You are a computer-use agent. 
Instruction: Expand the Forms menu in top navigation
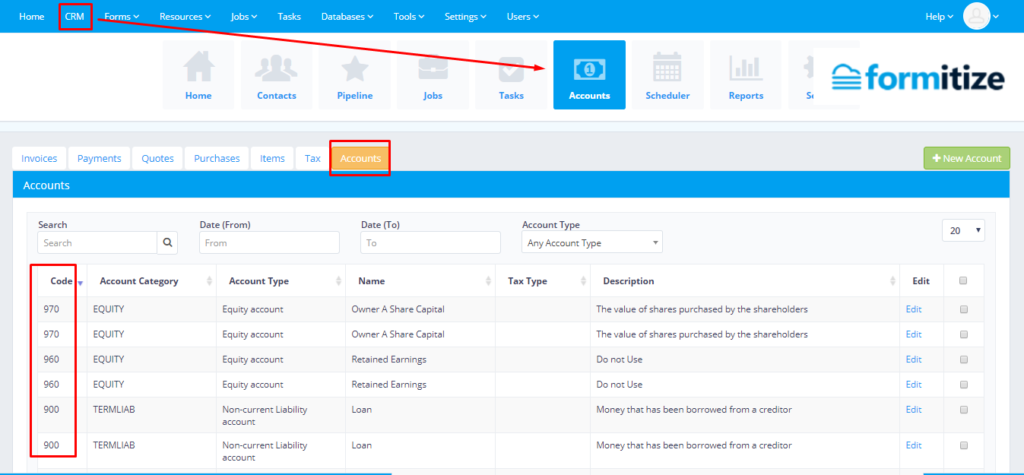click(122, 17)
